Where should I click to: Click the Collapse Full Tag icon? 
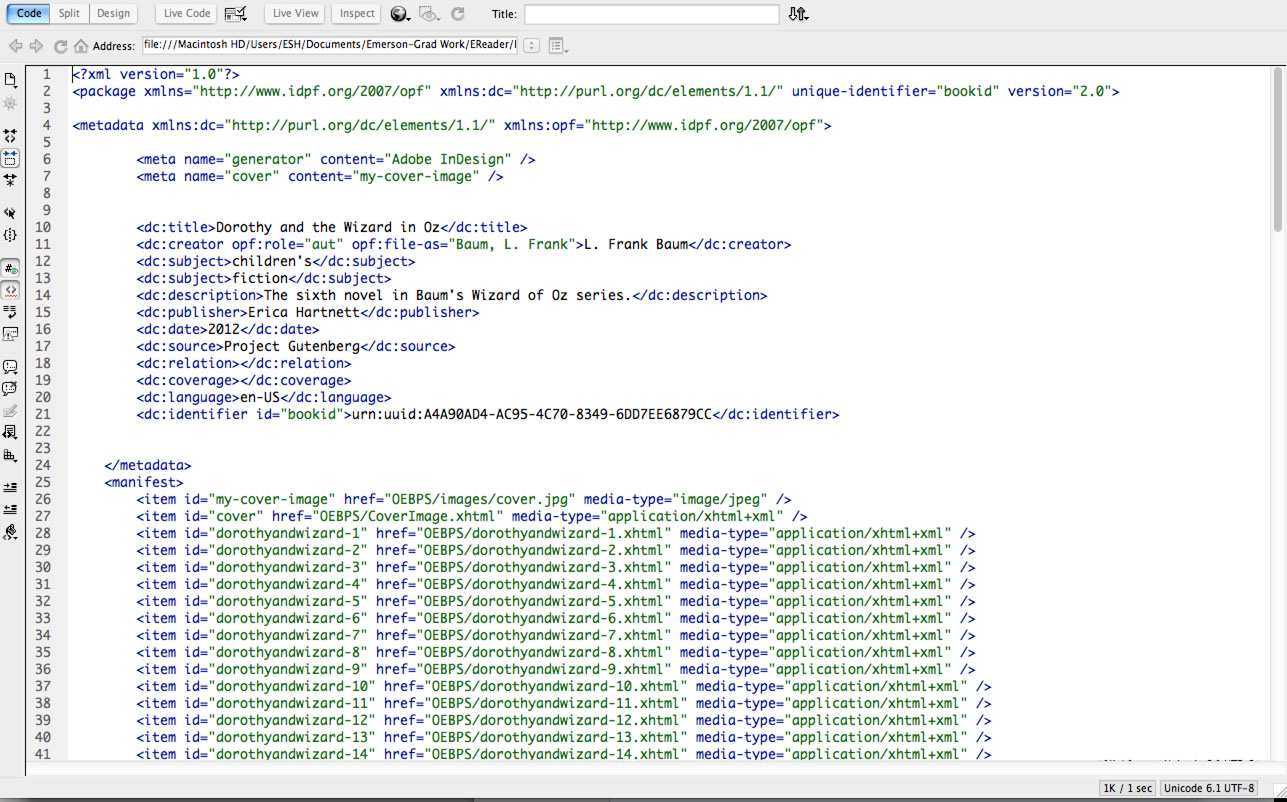[10, 135]
